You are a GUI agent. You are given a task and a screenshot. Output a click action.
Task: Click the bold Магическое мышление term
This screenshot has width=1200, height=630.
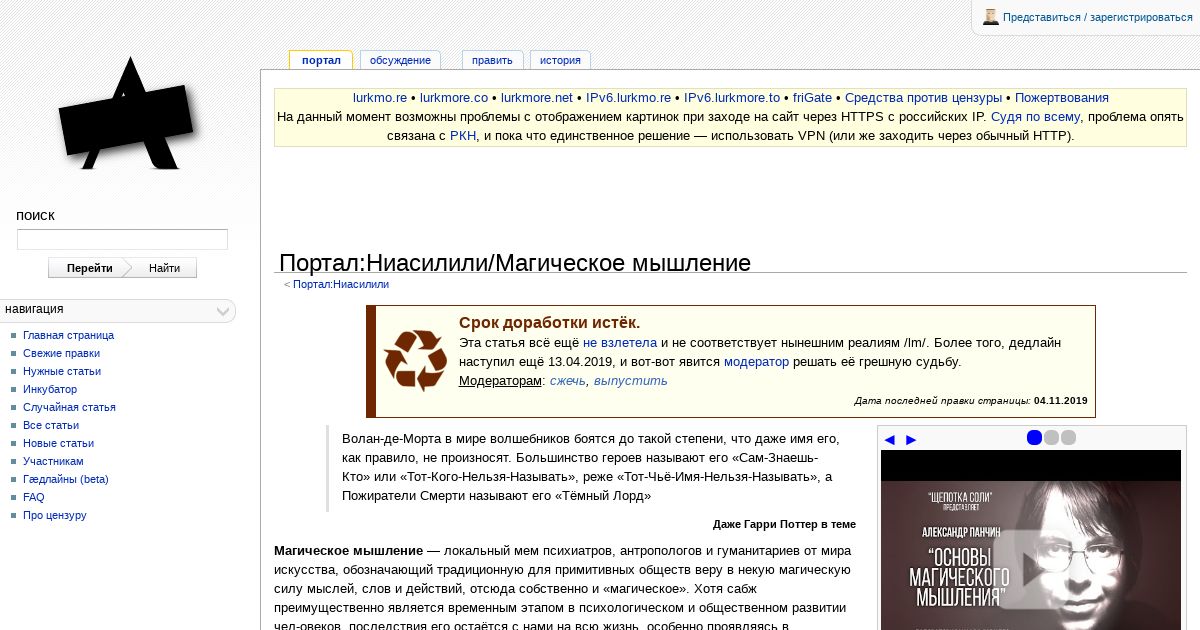tap(348, 551)
